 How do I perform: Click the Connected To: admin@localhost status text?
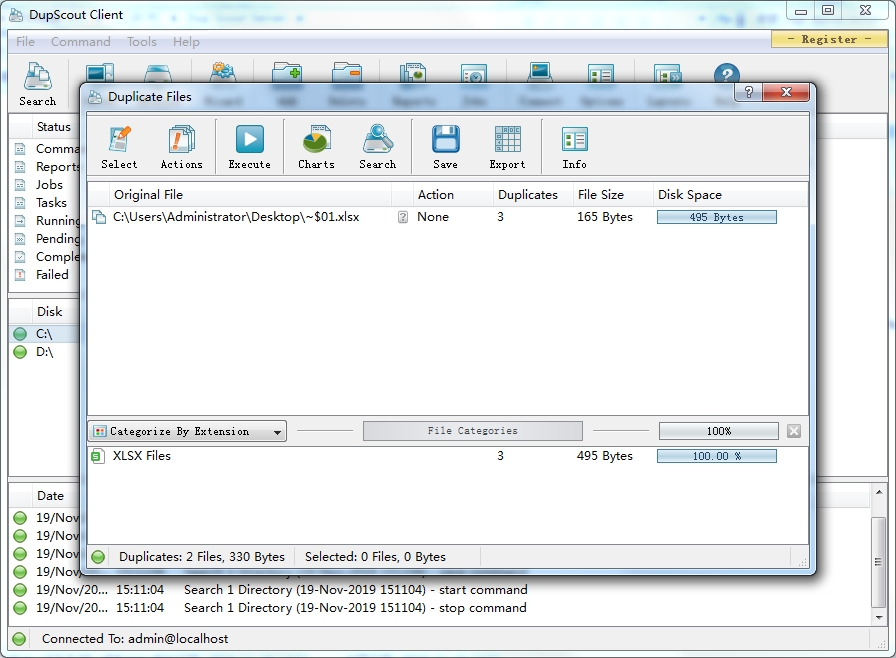[135, 639]
